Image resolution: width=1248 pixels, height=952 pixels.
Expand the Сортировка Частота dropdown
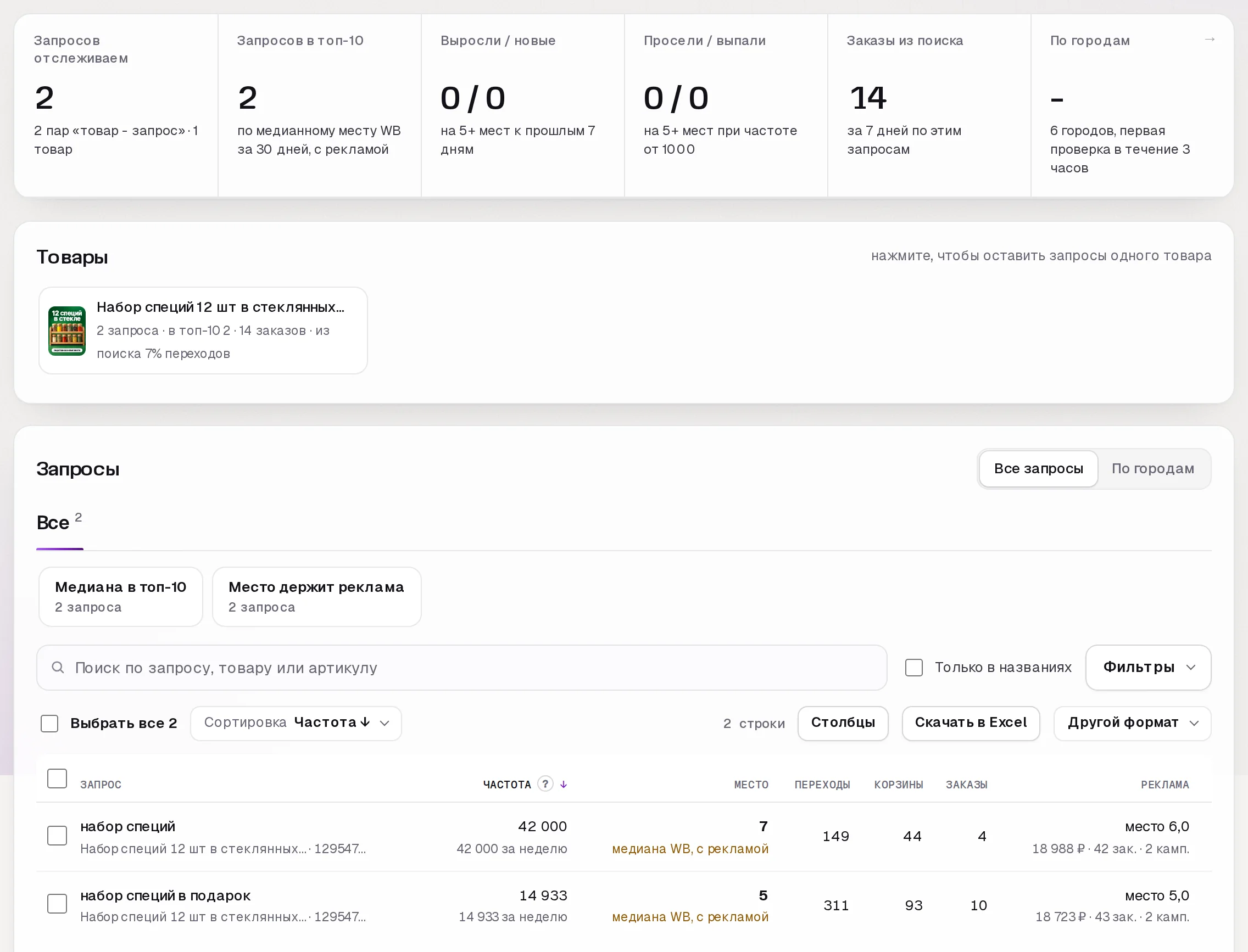296,724
